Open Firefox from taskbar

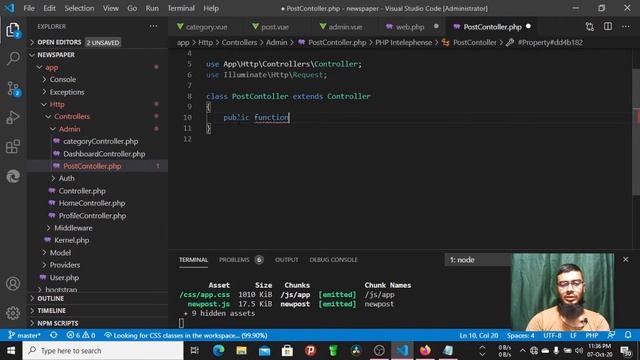click(x=425, y=351)
